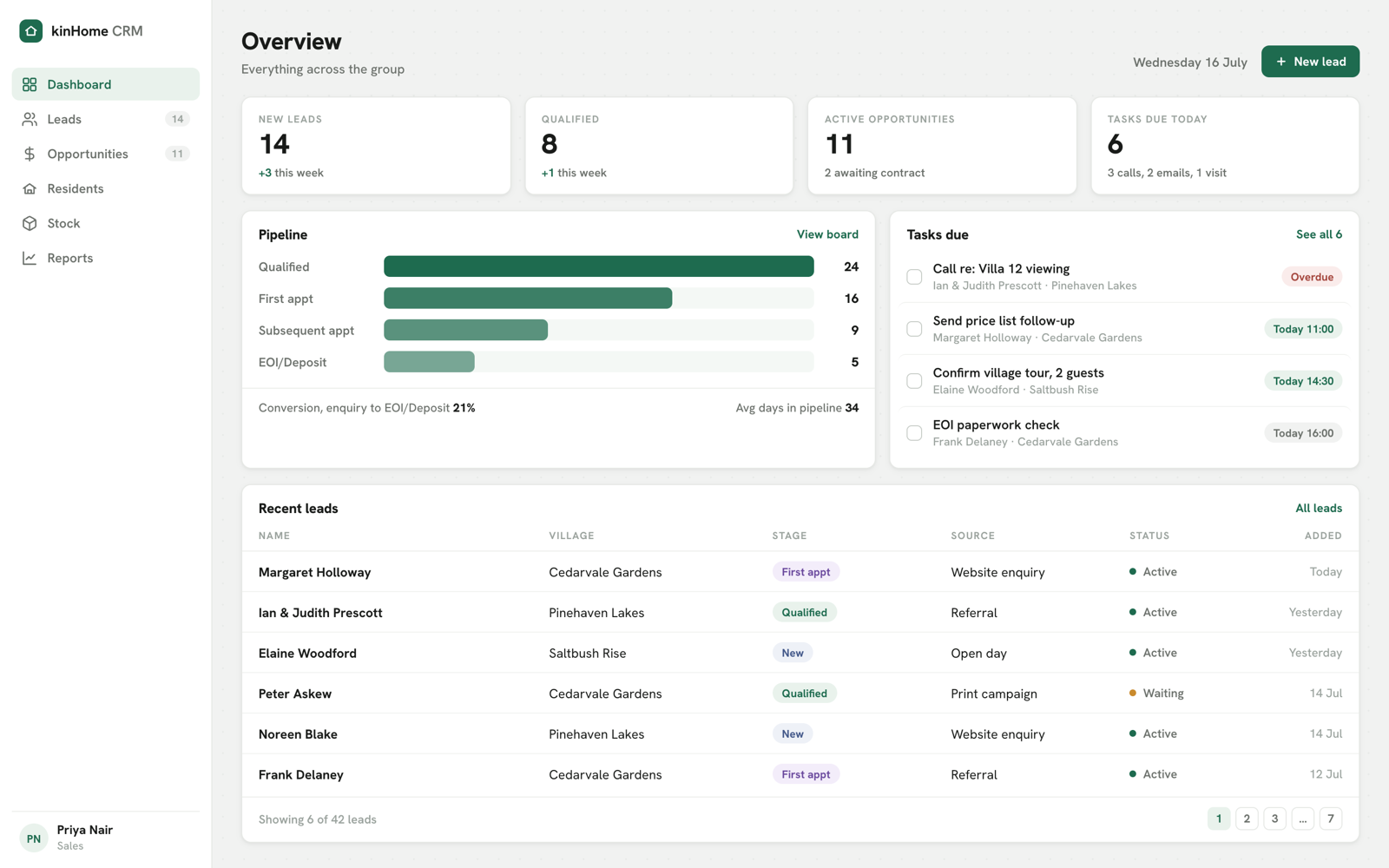Click the Overdue badge
1389x868 pixels.
tap(1312, 277)
